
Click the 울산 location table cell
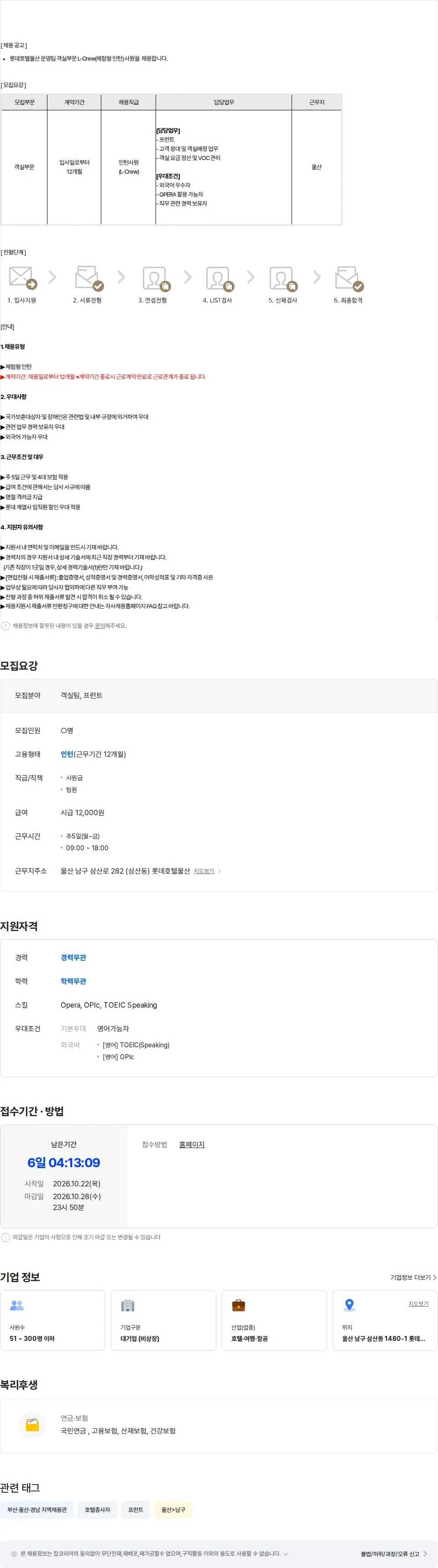pyautogui.click(x=316, y=167)
